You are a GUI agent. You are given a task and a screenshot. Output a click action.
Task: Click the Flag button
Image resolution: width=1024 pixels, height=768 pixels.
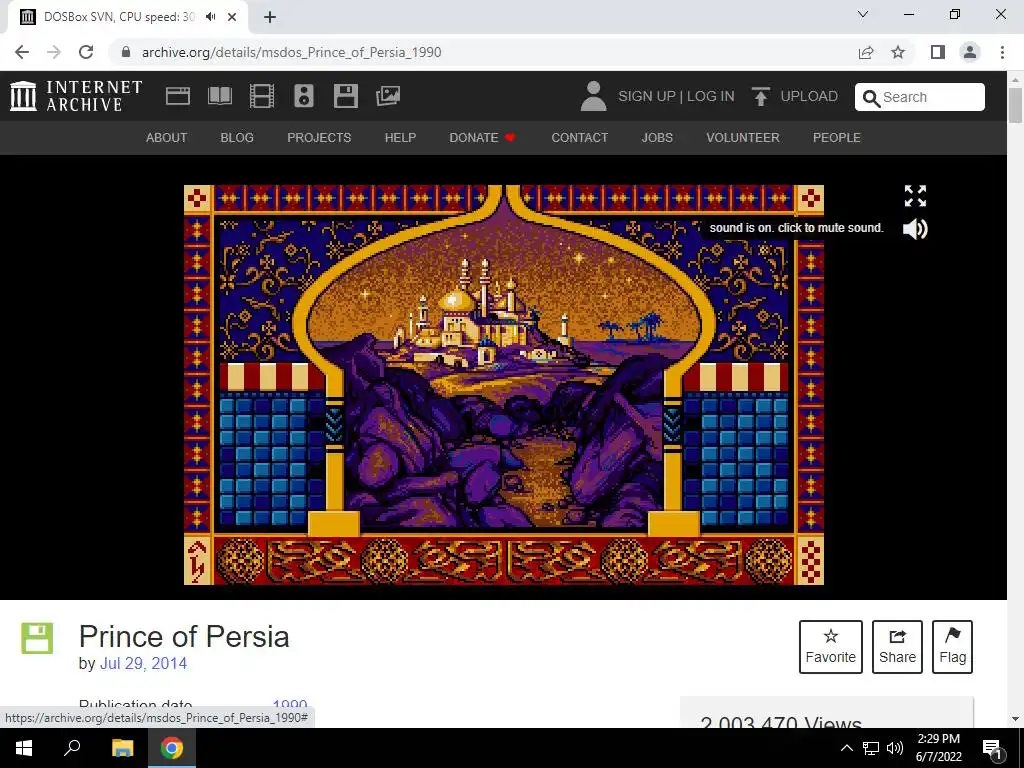tap(952, 647)
